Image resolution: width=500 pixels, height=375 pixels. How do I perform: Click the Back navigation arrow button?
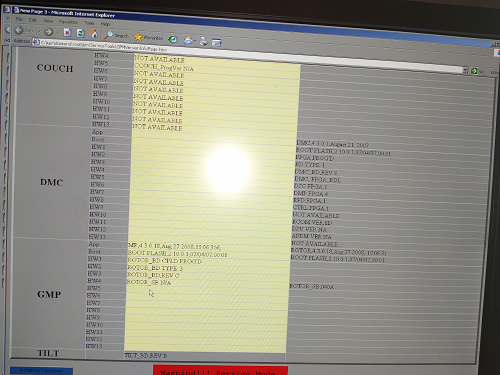(19, 30)
